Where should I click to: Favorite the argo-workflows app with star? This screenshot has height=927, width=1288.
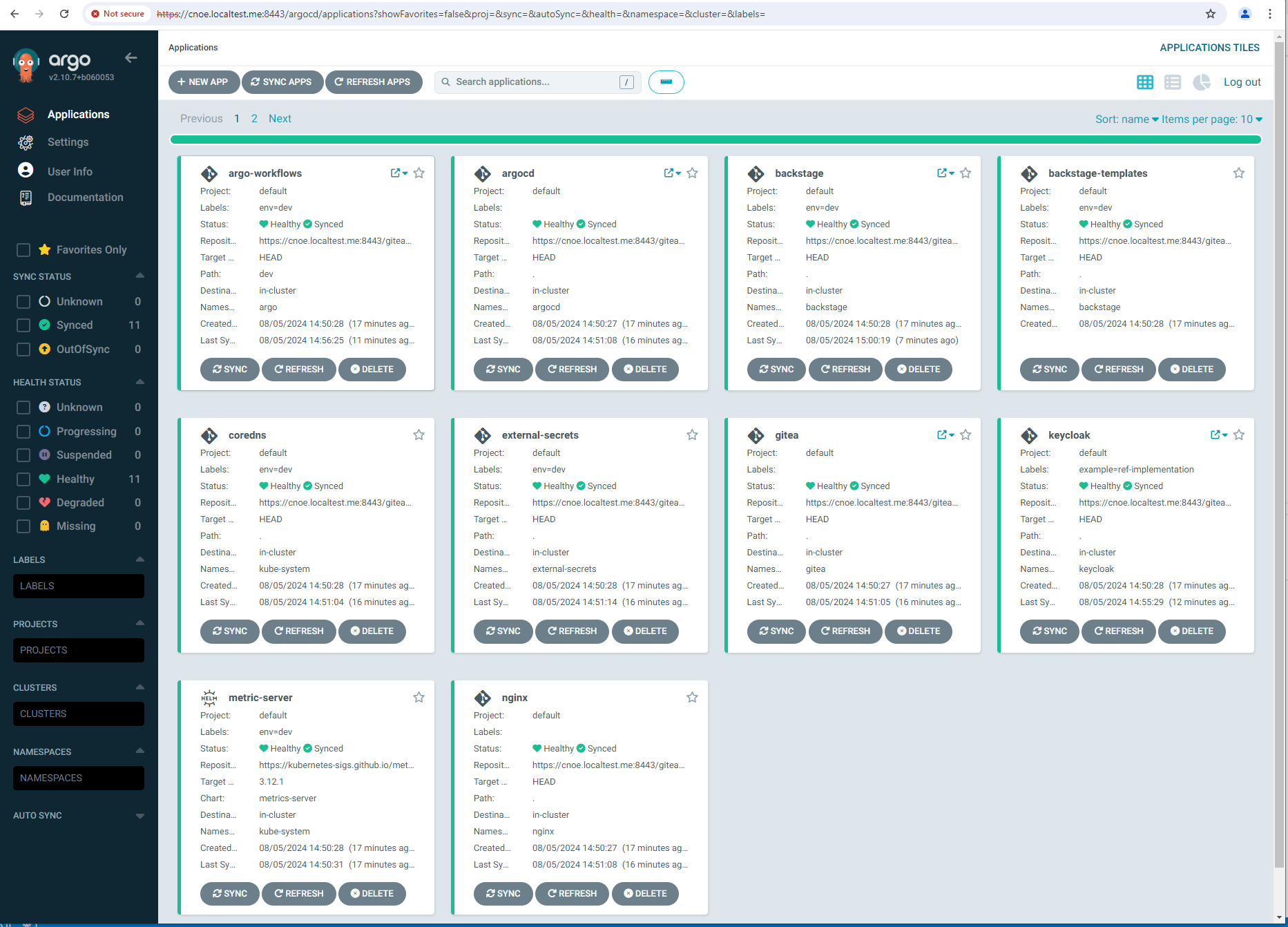419,173
